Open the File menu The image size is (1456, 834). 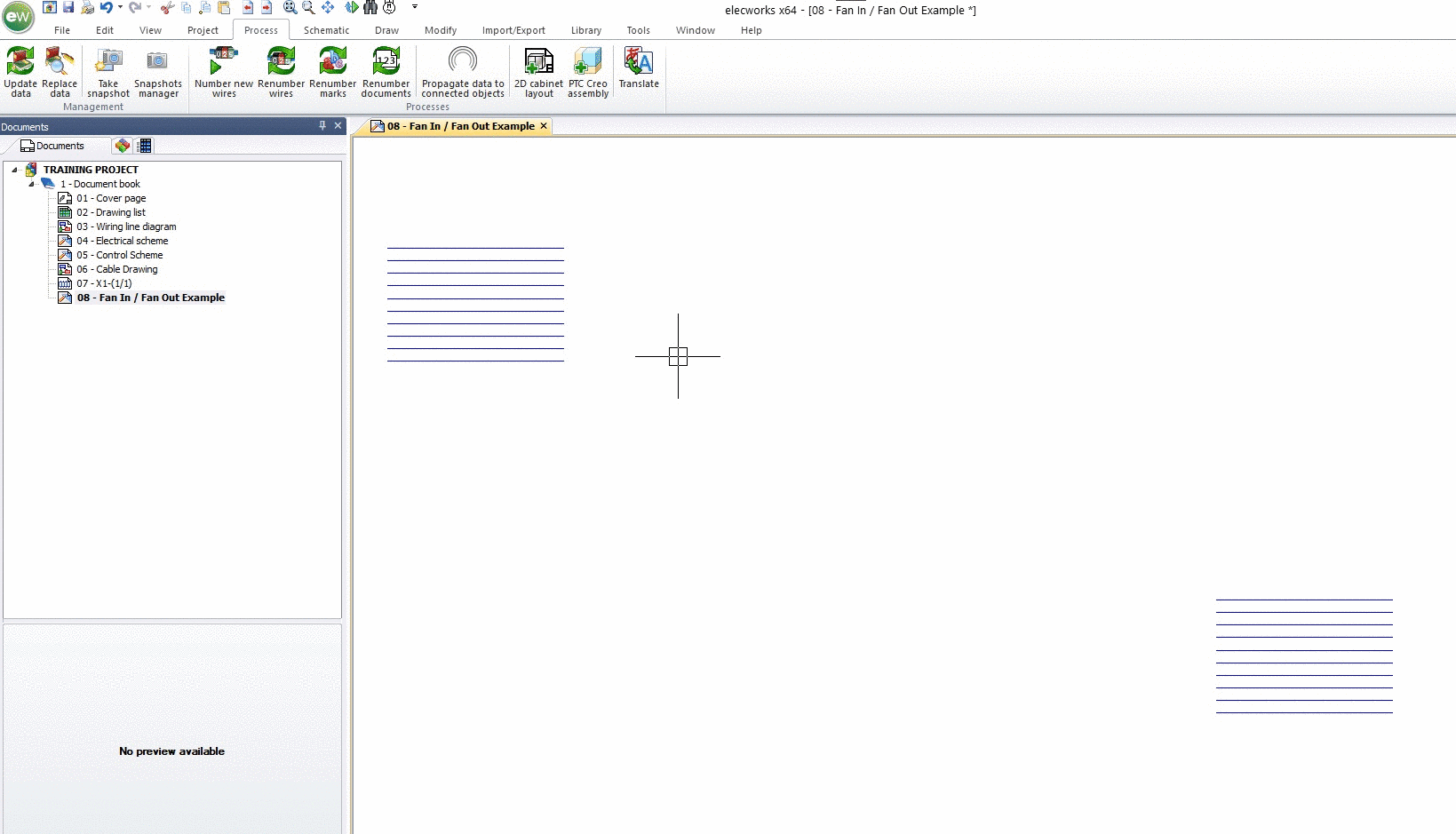[x=62, y=30]
